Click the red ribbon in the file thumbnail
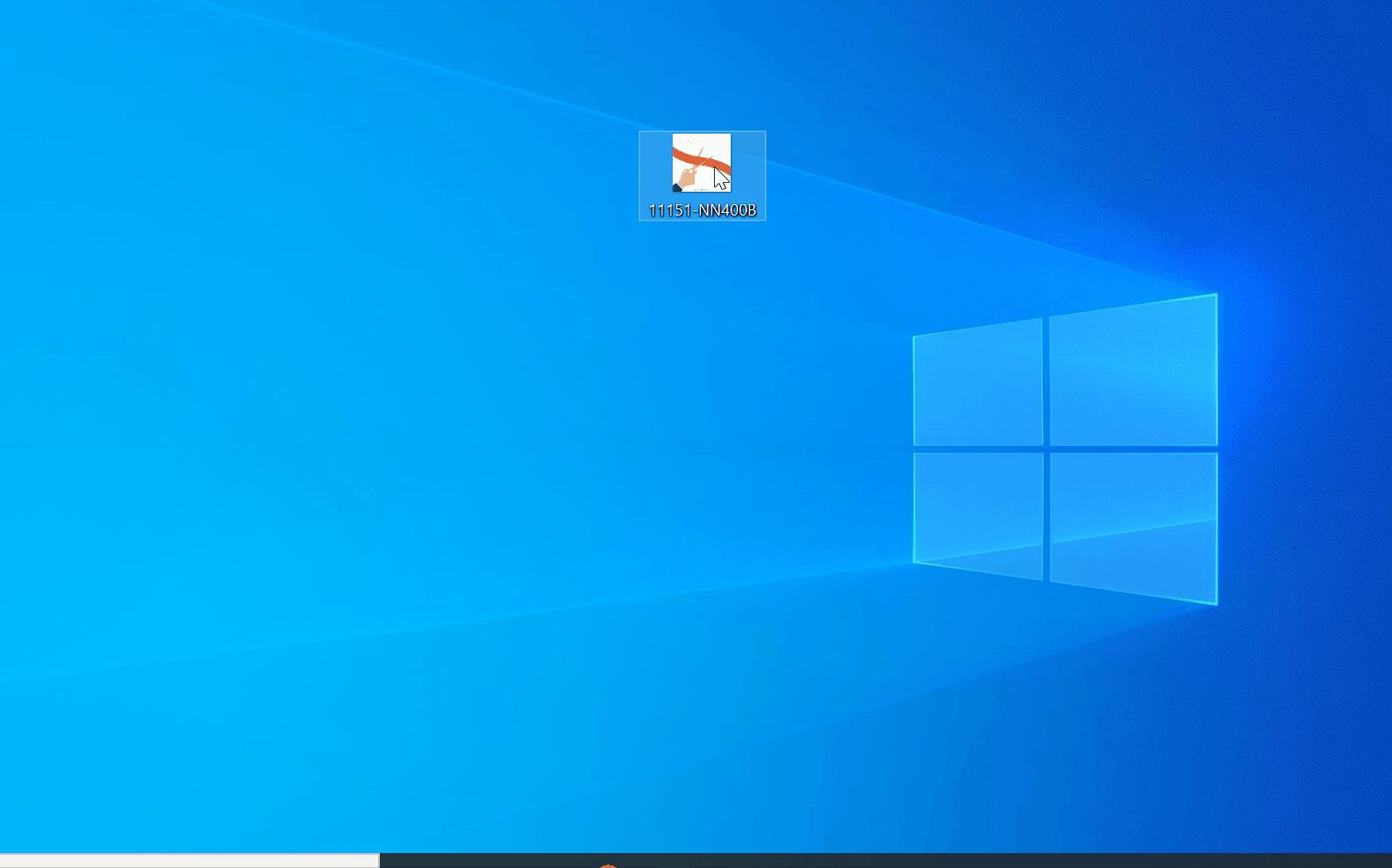 (702, 163)
